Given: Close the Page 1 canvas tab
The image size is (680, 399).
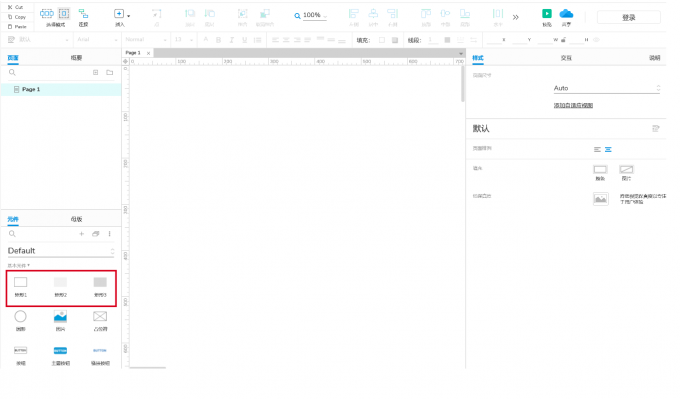Looking at the screenshot, I should [148, 53].
